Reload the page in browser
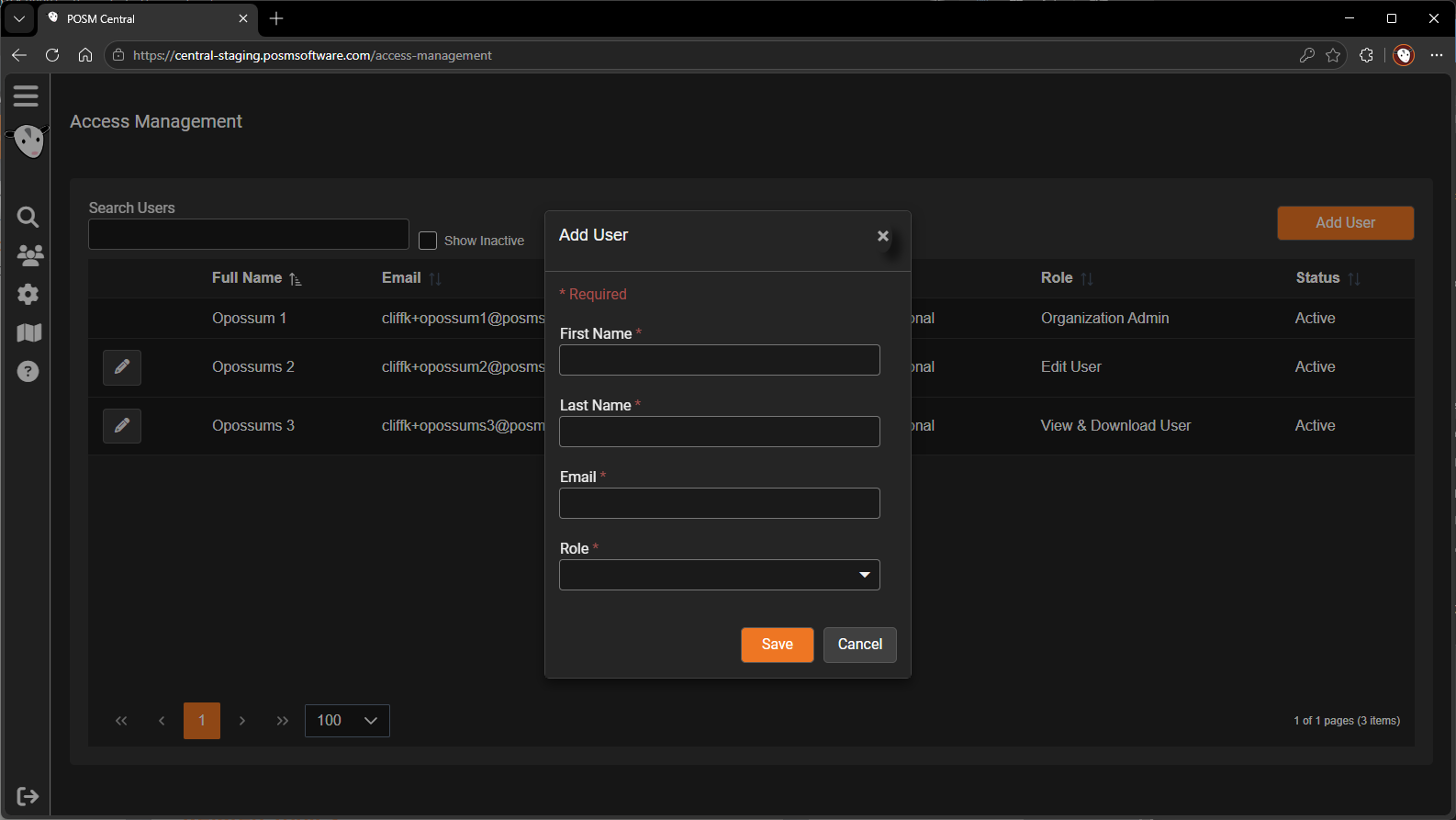 point(52,55)
